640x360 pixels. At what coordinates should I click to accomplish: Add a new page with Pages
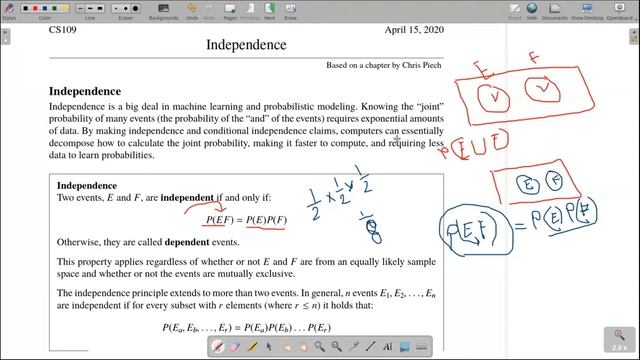[230, 11]
